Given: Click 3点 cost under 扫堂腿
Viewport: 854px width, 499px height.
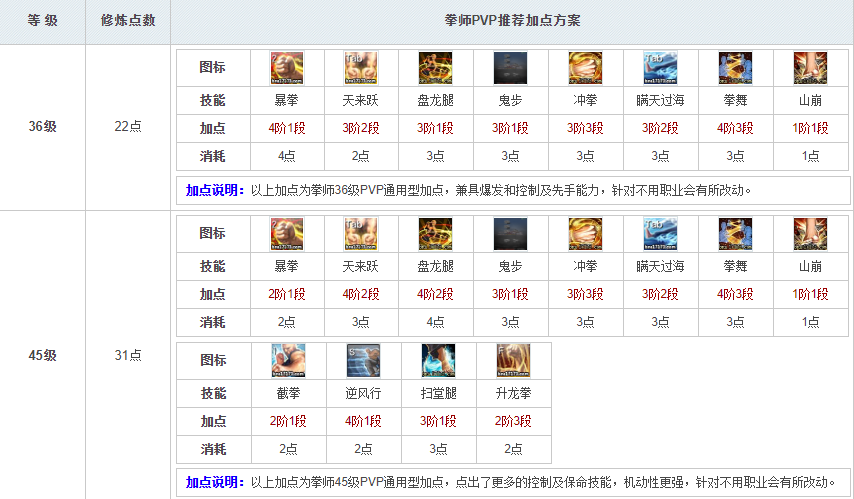Looking at the screenshot, I should 438,449.
